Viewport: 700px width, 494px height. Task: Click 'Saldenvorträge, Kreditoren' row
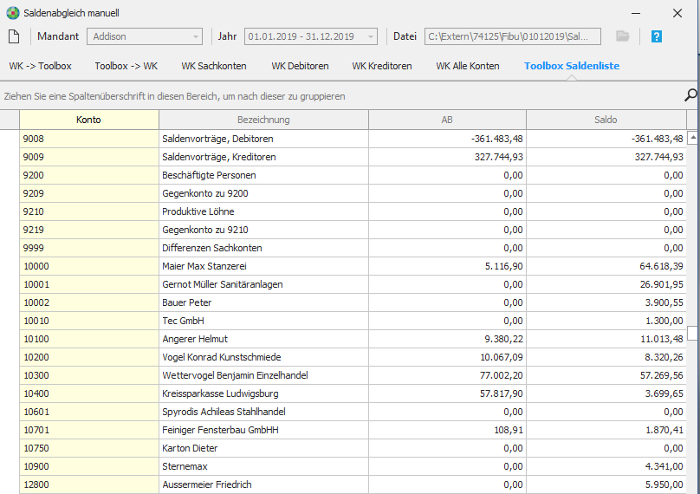click(x=353, y=157)
